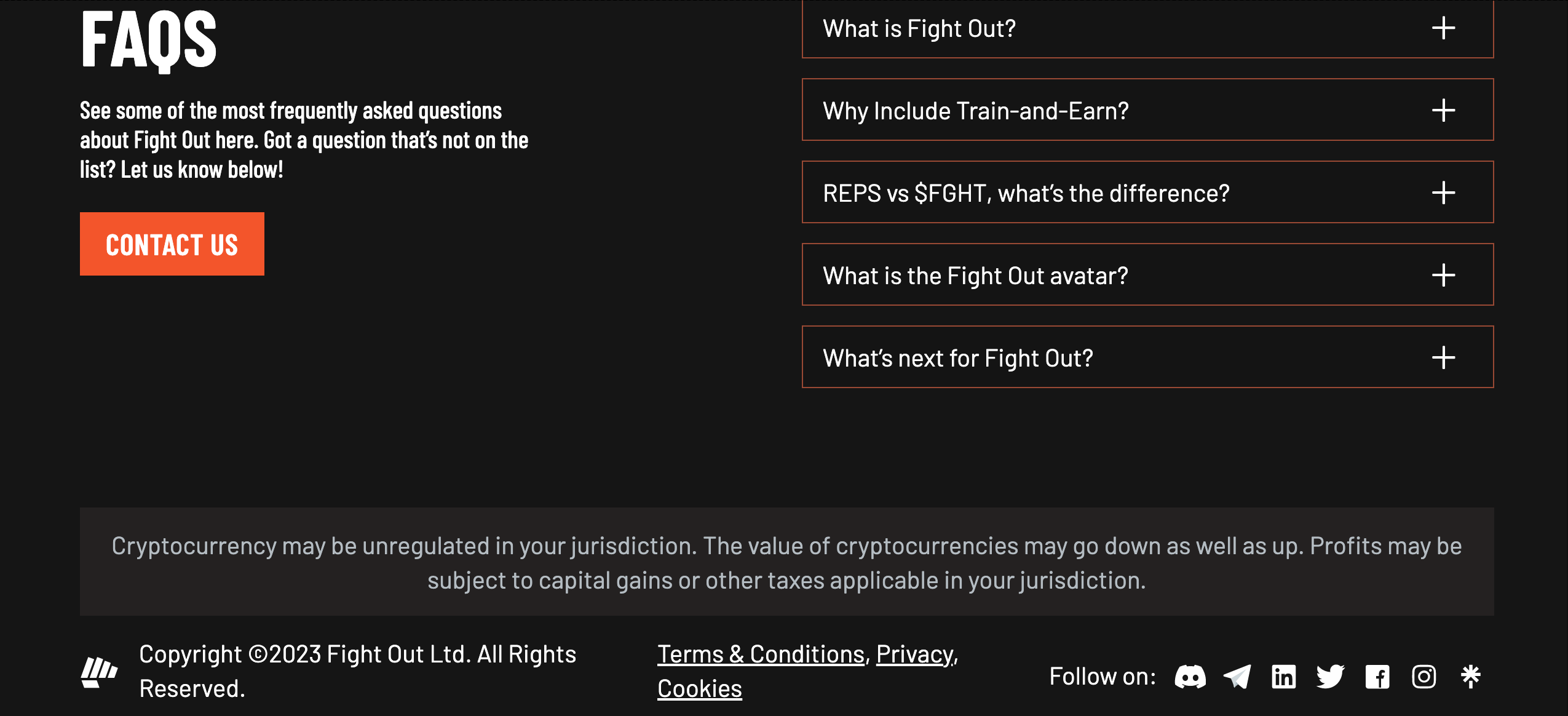Image resolution: width=1568 pixels, height=716 pixels.
Task: Click the Linktree asterisk icon
Action: pyautogui.click(x=1471, y=677)
